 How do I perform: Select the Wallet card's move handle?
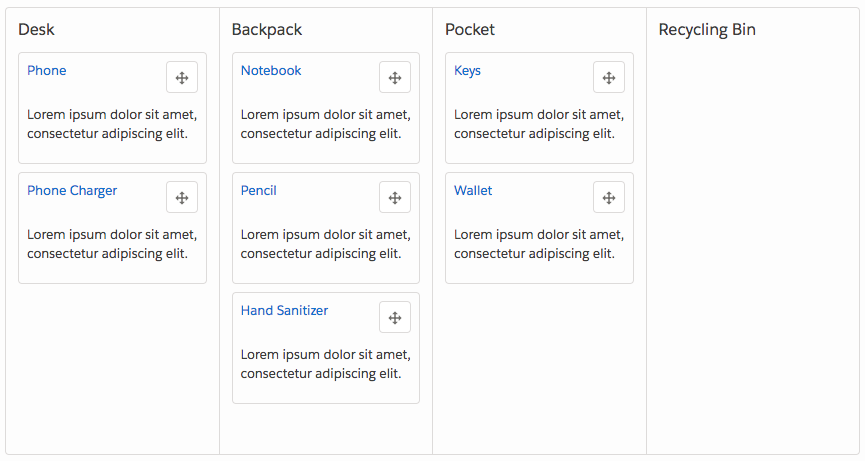[609, 197]
